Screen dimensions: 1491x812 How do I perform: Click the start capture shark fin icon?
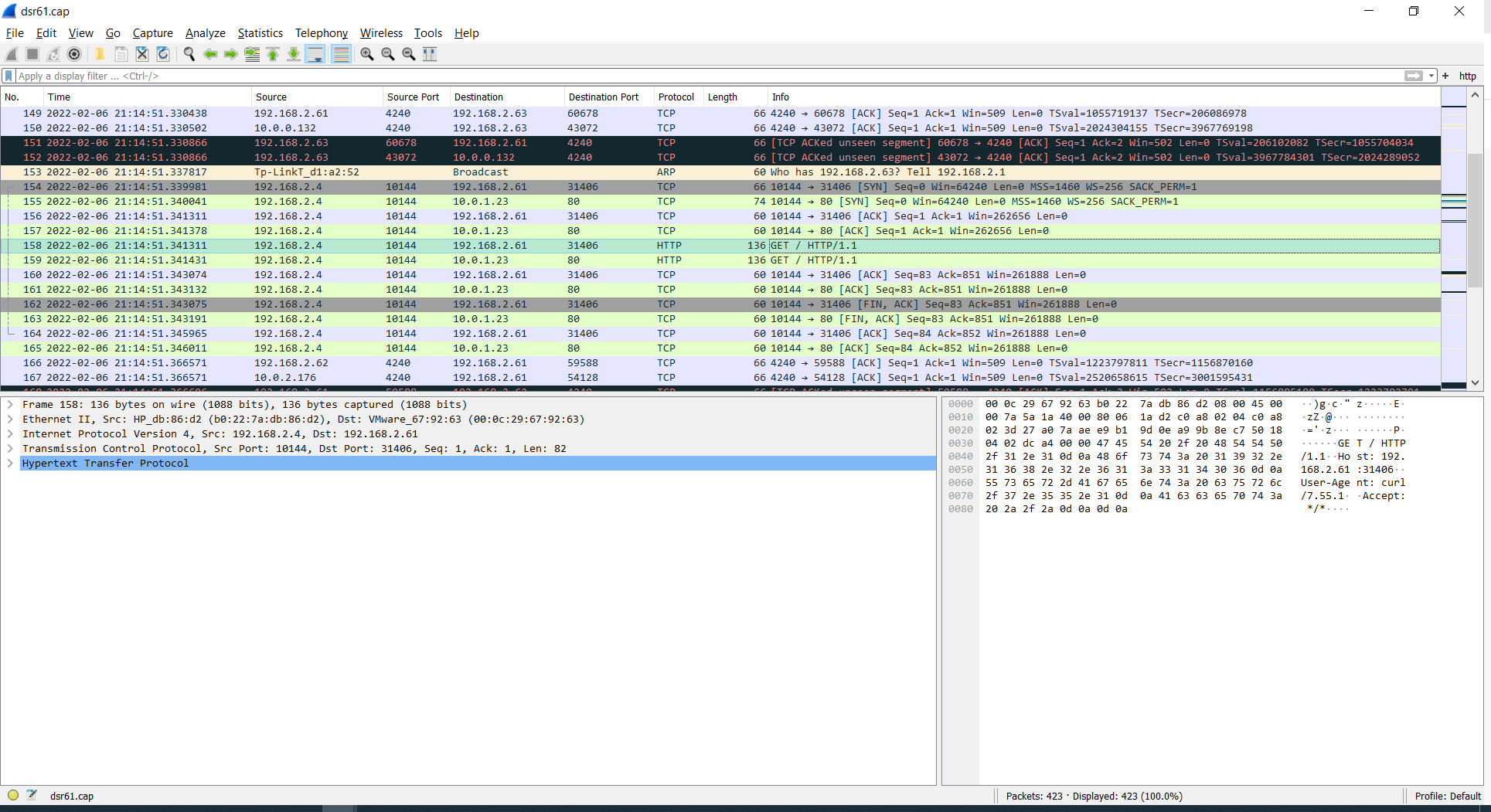tap(12, 54)
